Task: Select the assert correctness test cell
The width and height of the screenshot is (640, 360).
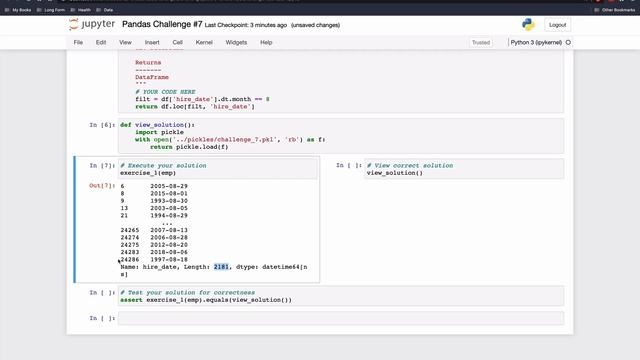Action: pyautogui.click(x=341, y=296)
